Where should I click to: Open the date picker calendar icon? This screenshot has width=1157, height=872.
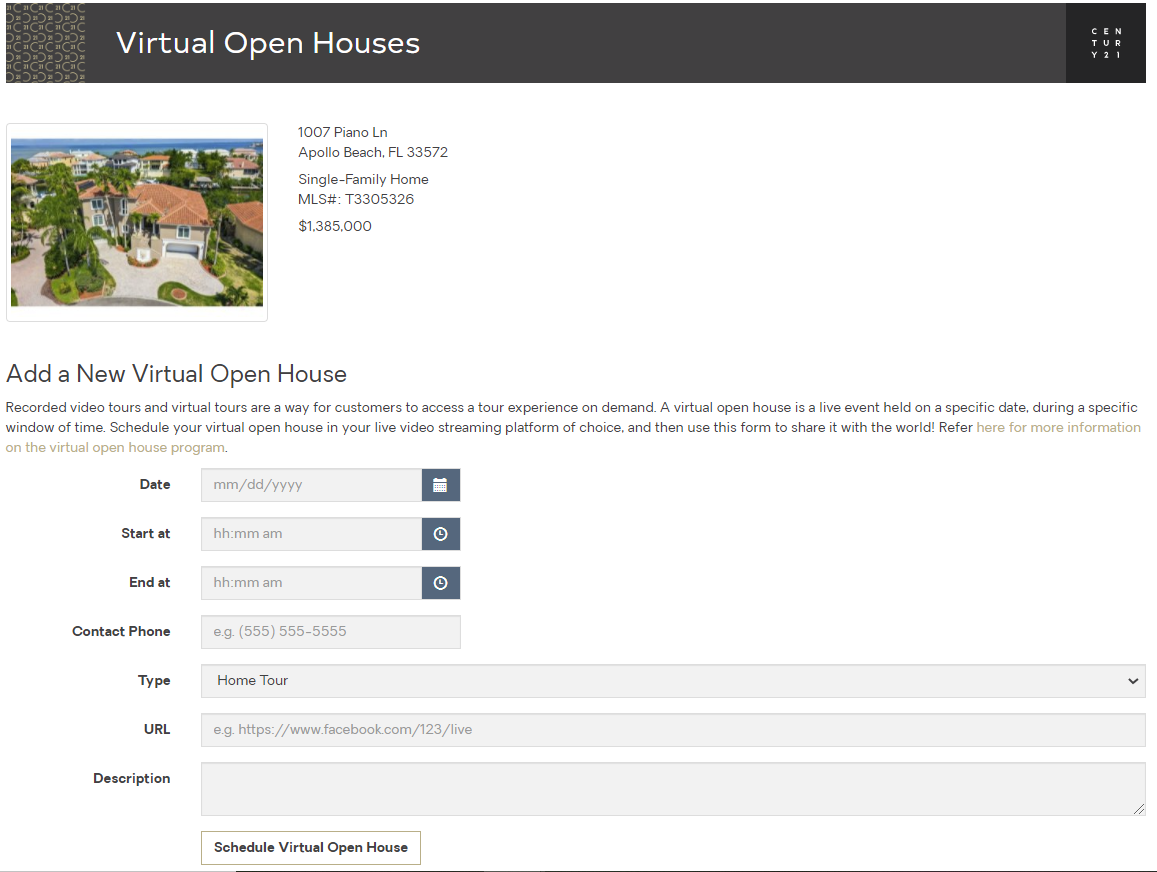tap(441, 485)
